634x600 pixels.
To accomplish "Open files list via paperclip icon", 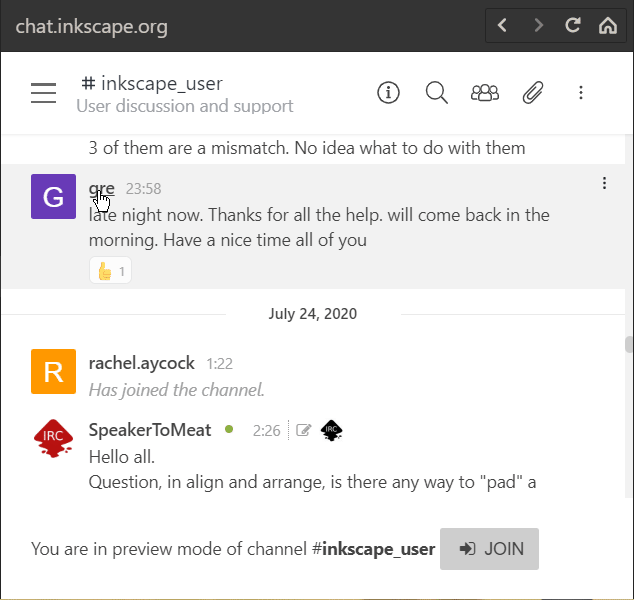I will [533, 93].
